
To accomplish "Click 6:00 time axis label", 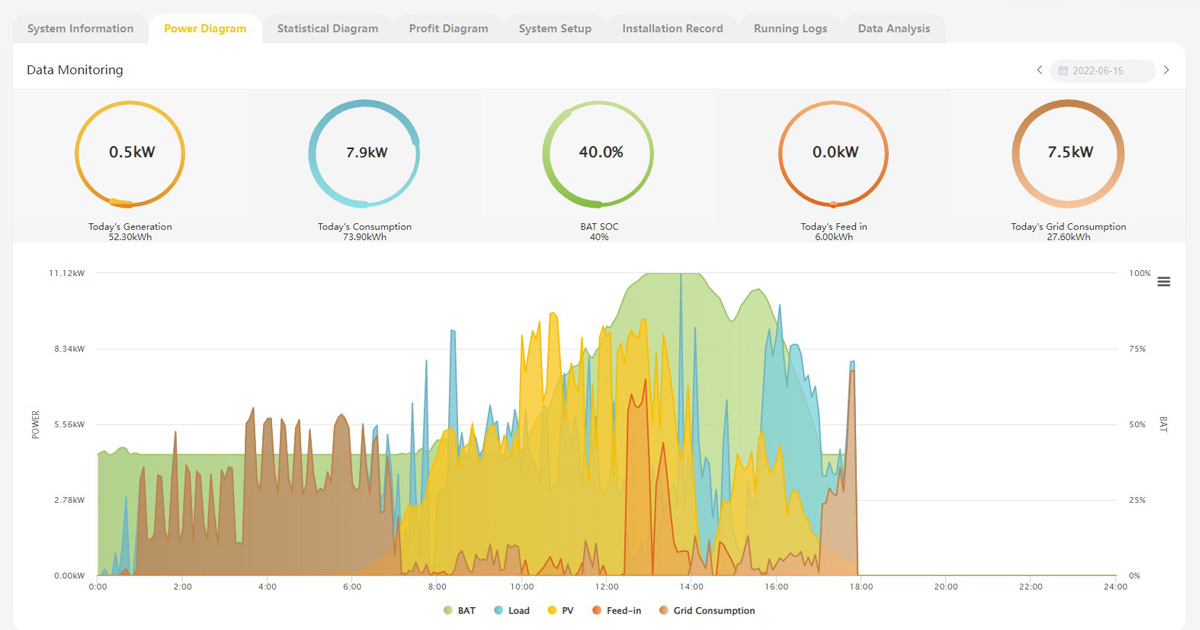I will pyautogui.click(x=352, y=587).
